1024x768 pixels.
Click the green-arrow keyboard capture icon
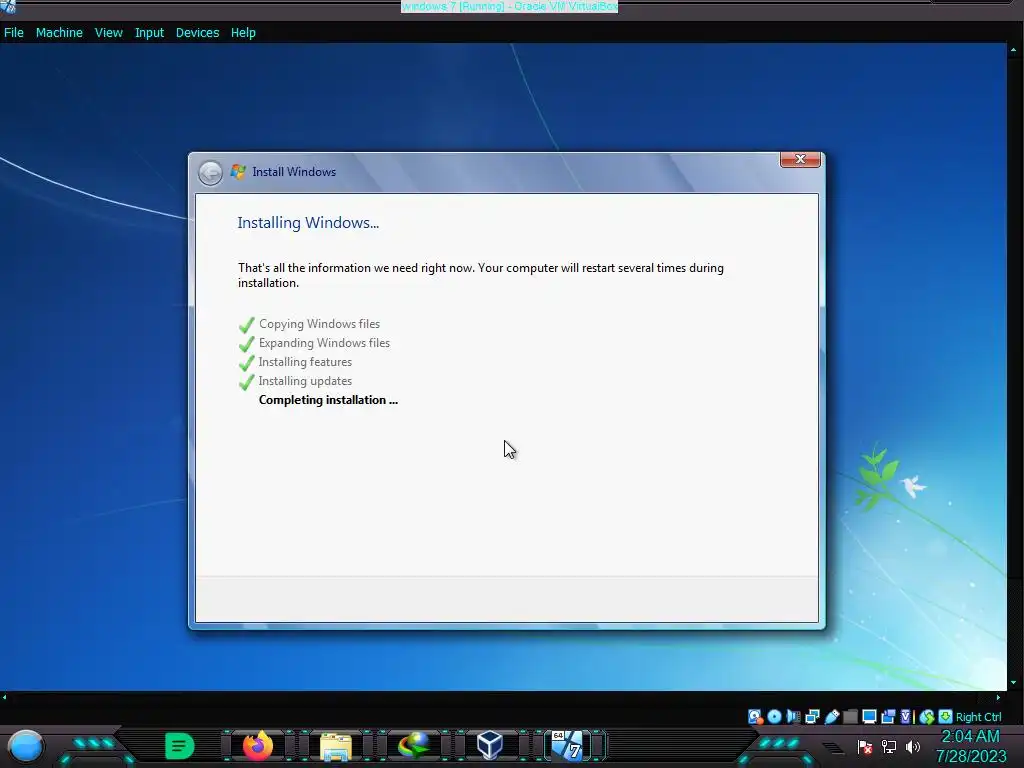tap(946, 717)
